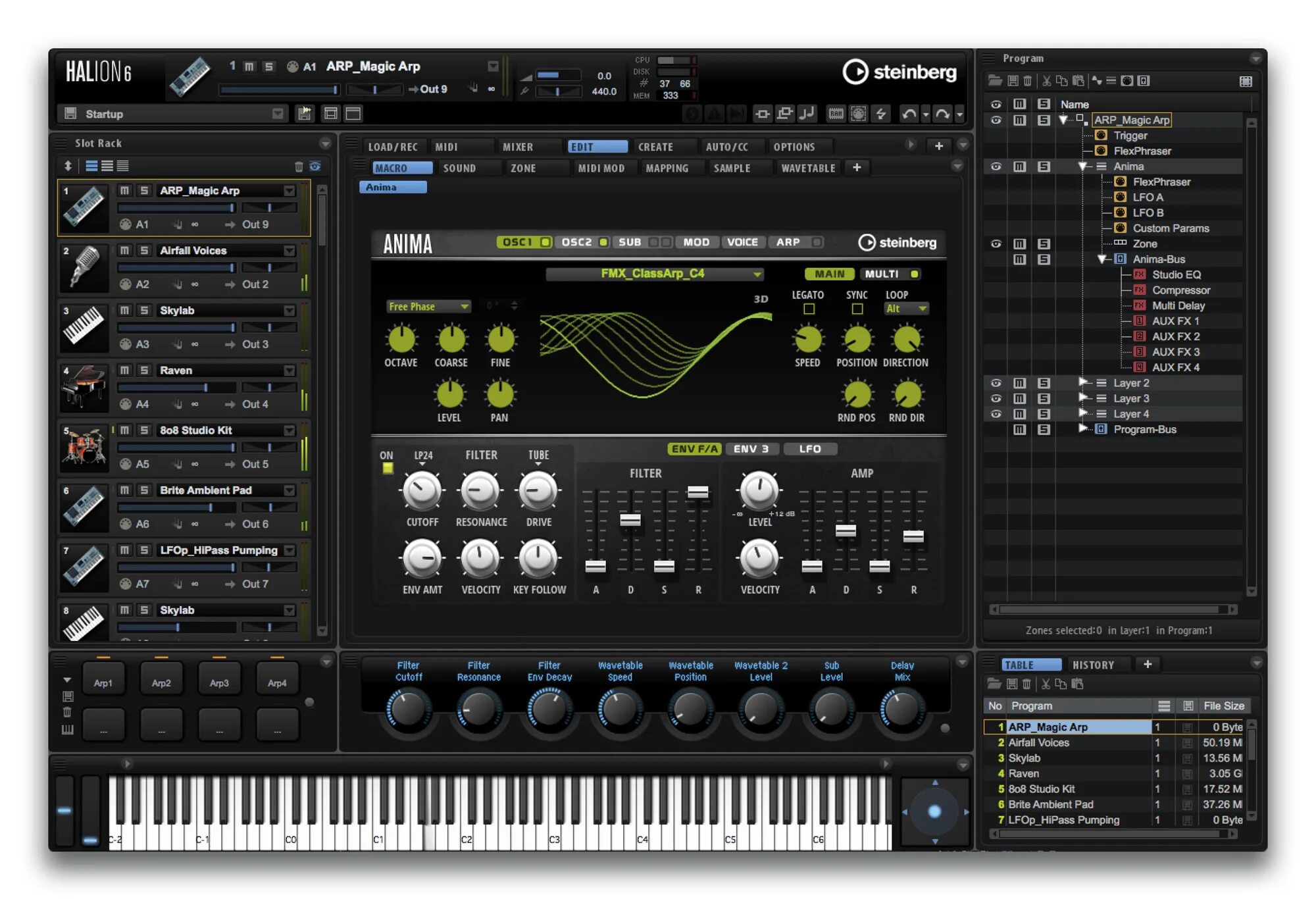Open the WAVETABLE sub-tab

click(807, 168)
